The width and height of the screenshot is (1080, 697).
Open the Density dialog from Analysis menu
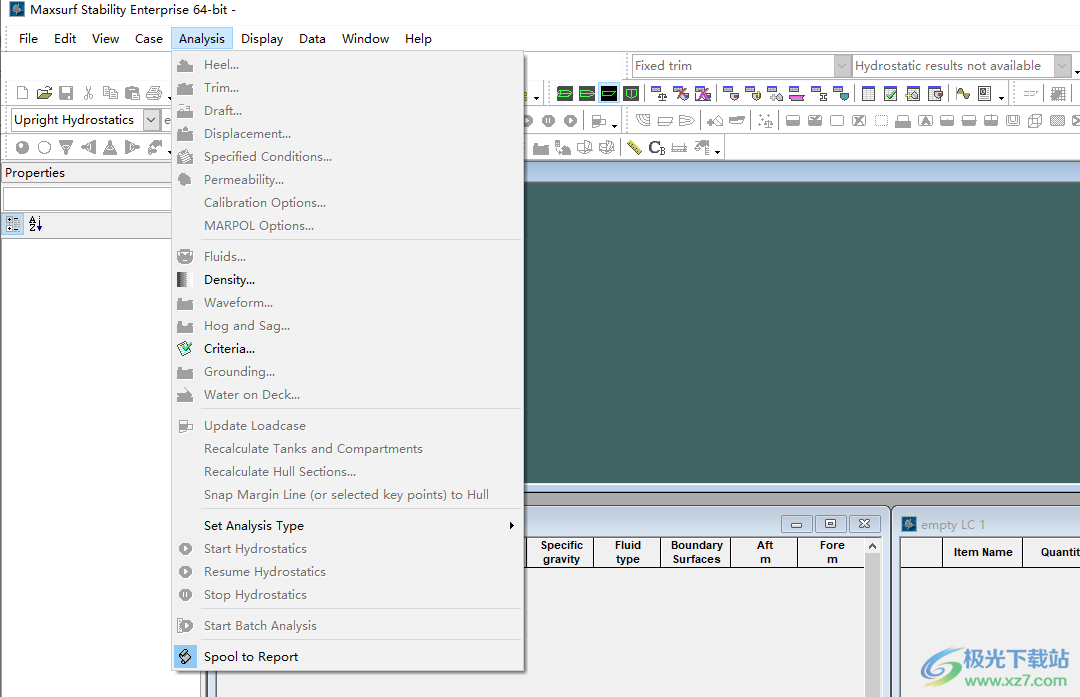tap(229, 280)
